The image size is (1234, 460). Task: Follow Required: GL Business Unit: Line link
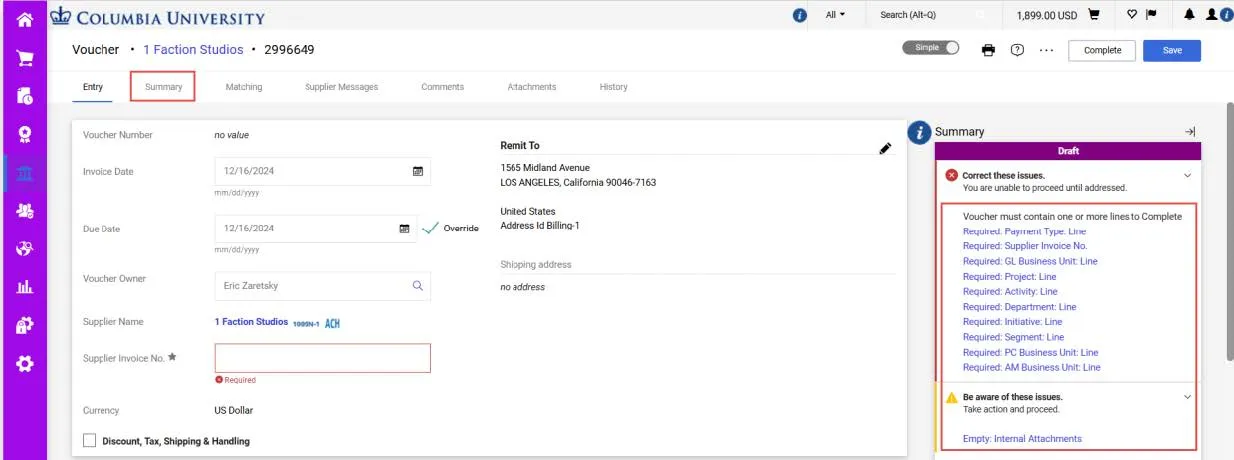tap(1030, 261)
